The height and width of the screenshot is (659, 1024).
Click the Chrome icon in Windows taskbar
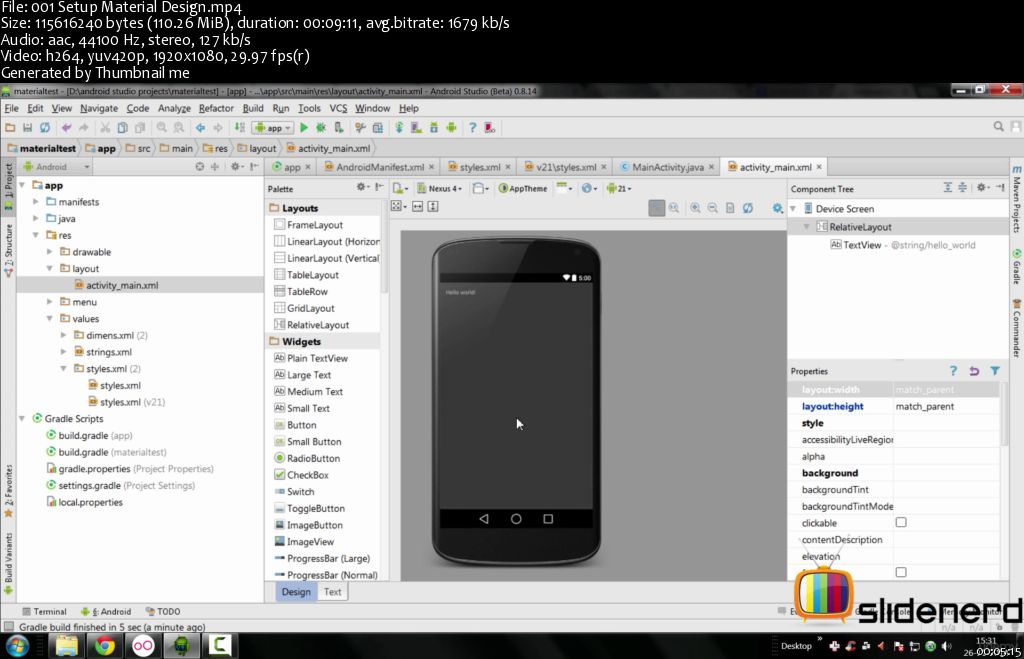tap(104, 646)
